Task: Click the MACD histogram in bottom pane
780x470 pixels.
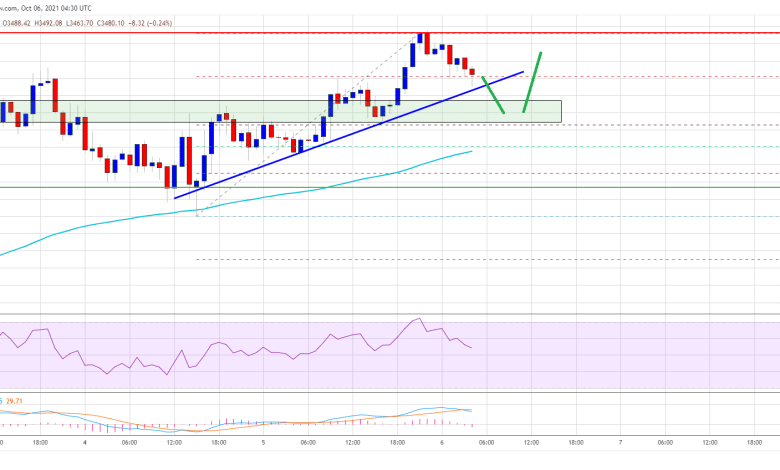Action: pyautogui.click(x=228, y=421)
